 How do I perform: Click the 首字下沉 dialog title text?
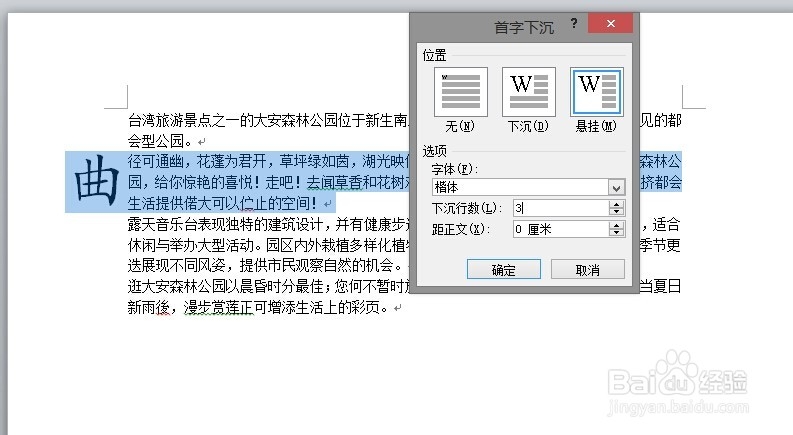pyautogui.click(x=524, y=27)
